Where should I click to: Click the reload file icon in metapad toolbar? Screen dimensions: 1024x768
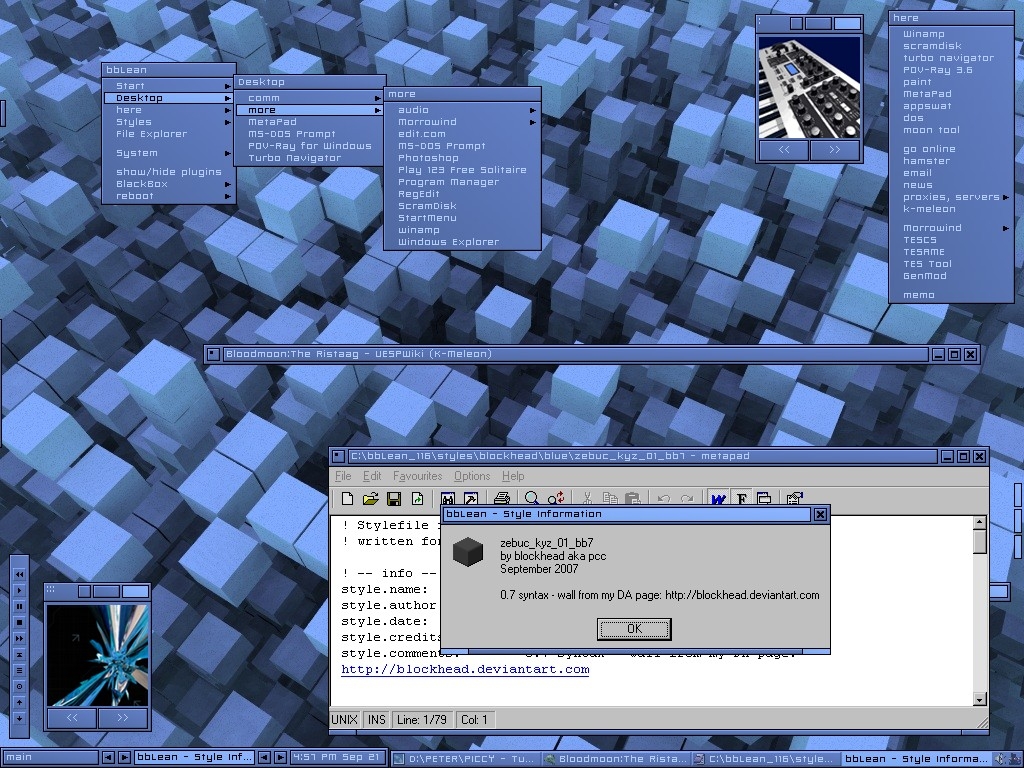417,499
